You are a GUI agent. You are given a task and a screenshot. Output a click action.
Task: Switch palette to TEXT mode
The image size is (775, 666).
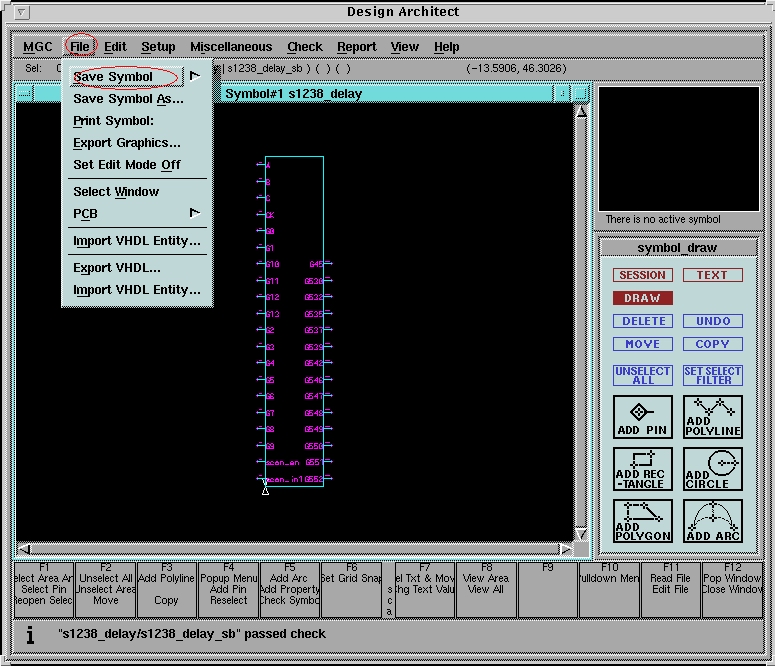tap(712, 275)
